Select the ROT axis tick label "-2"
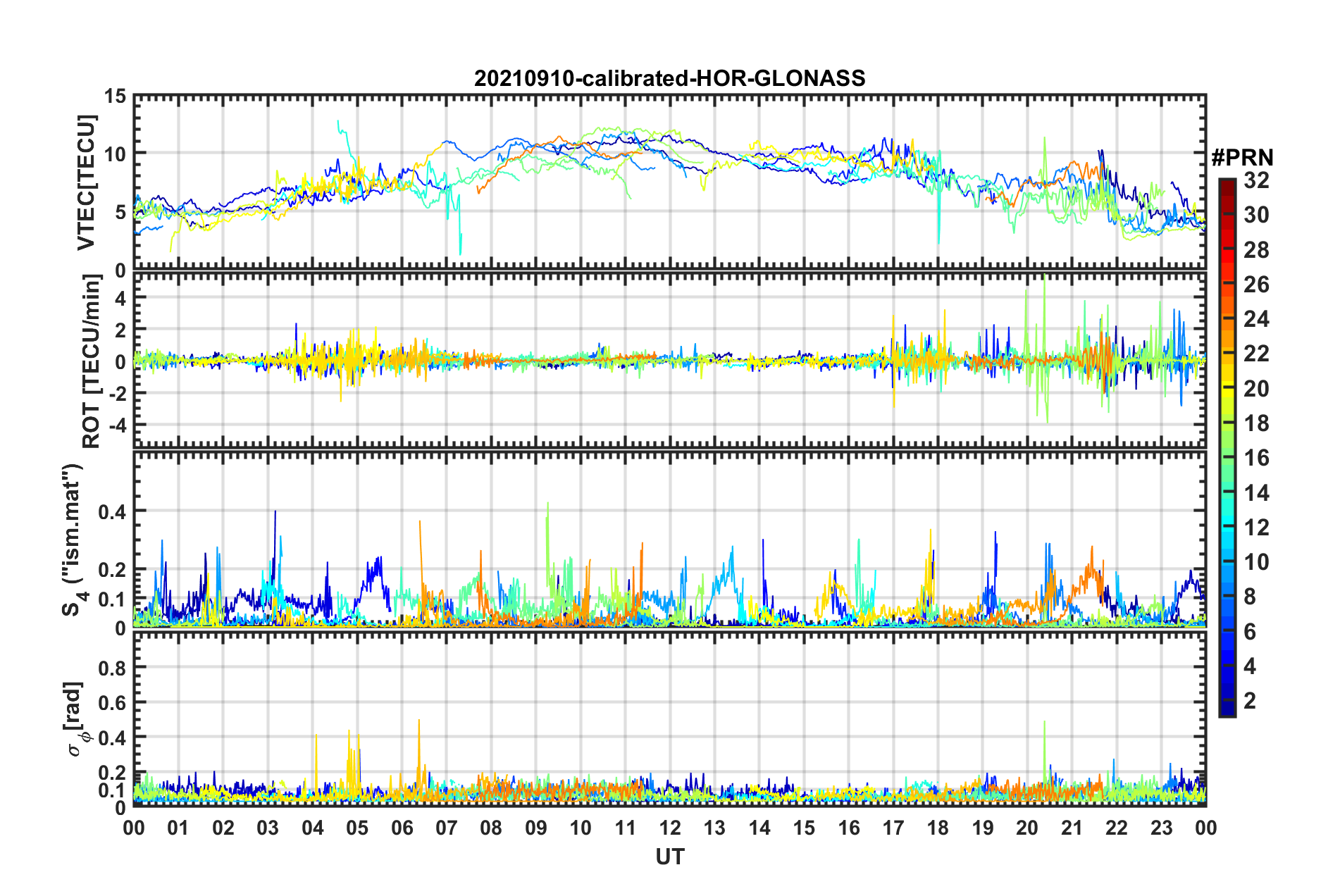The height and width of the screenshot is (896, 1340). pos(118,394)
